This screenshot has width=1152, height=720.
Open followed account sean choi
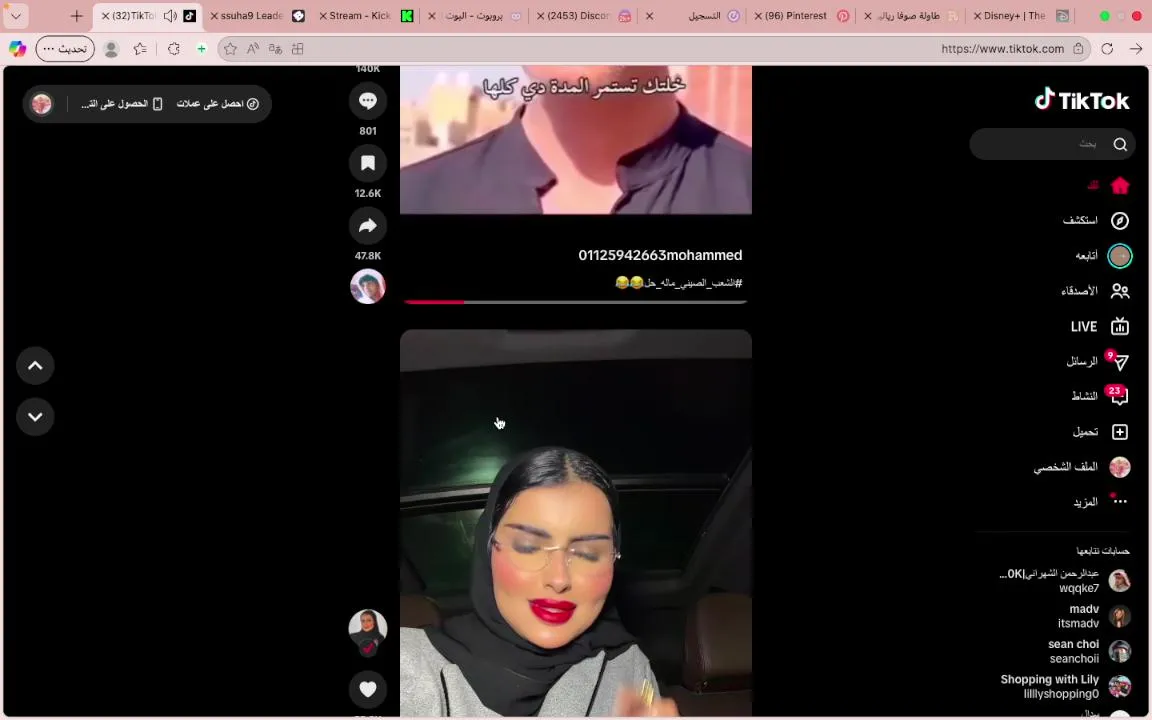1090,651
